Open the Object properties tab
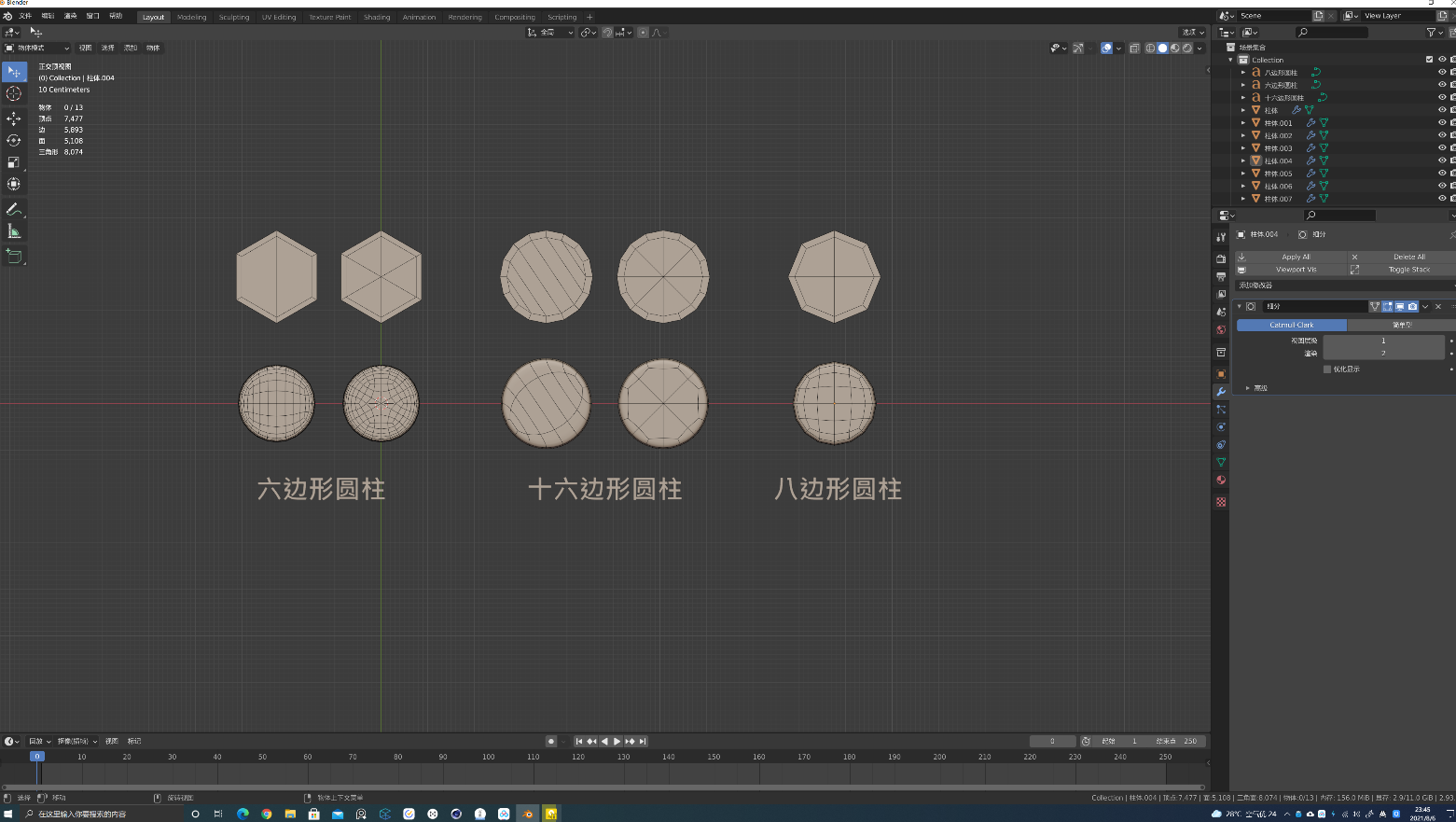Screen dimensions: 1456x822 click(1221, 374)
